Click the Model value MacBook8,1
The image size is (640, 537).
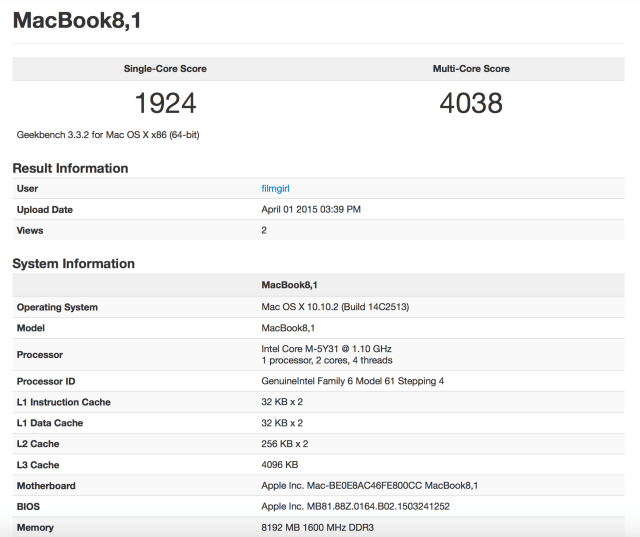coord(288,328)
